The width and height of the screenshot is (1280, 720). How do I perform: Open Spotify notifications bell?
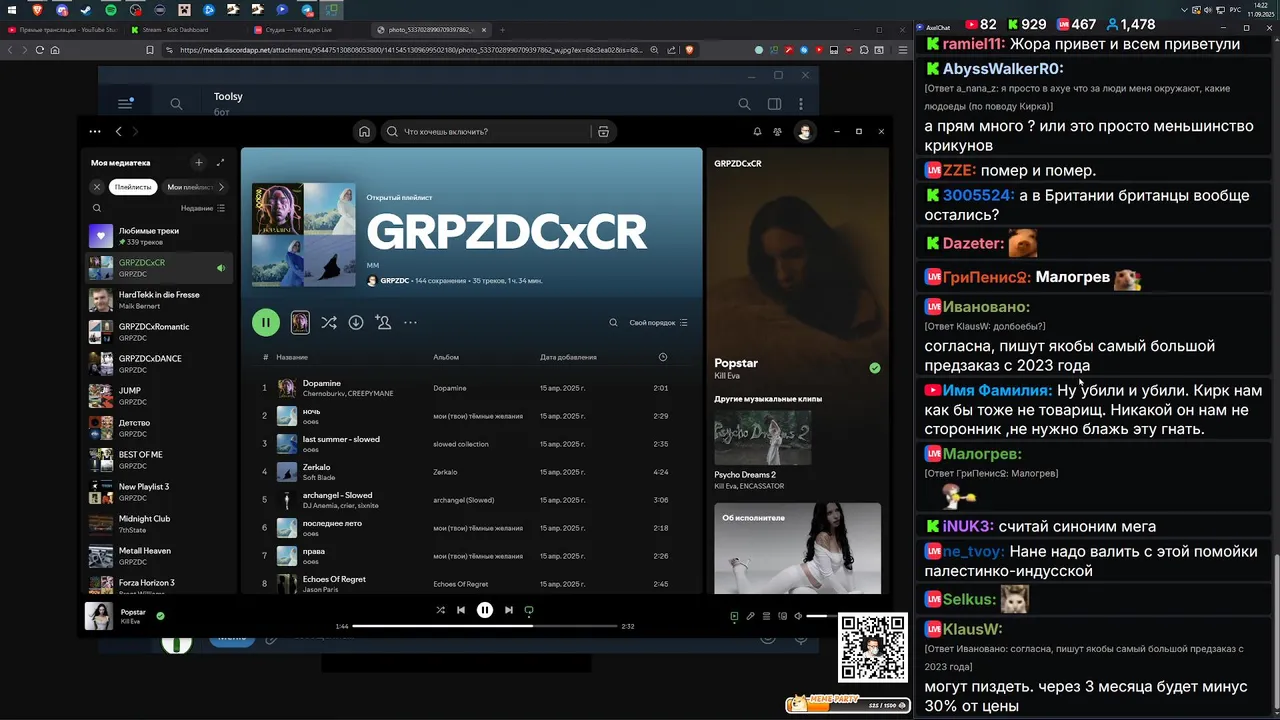(757, 131)
